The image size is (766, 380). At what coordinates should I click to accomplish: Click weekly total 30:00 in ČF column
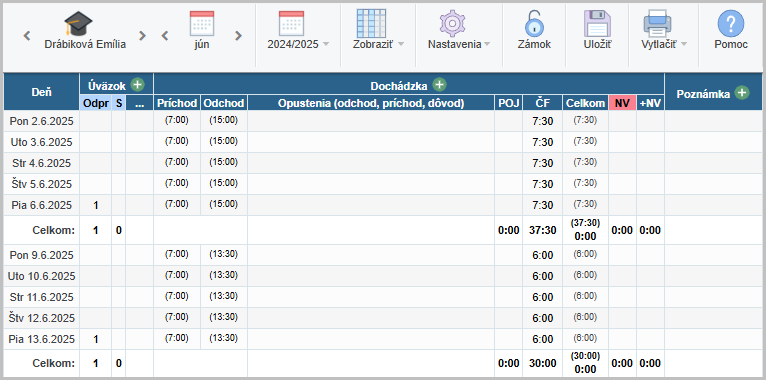(x=542, y=363)
